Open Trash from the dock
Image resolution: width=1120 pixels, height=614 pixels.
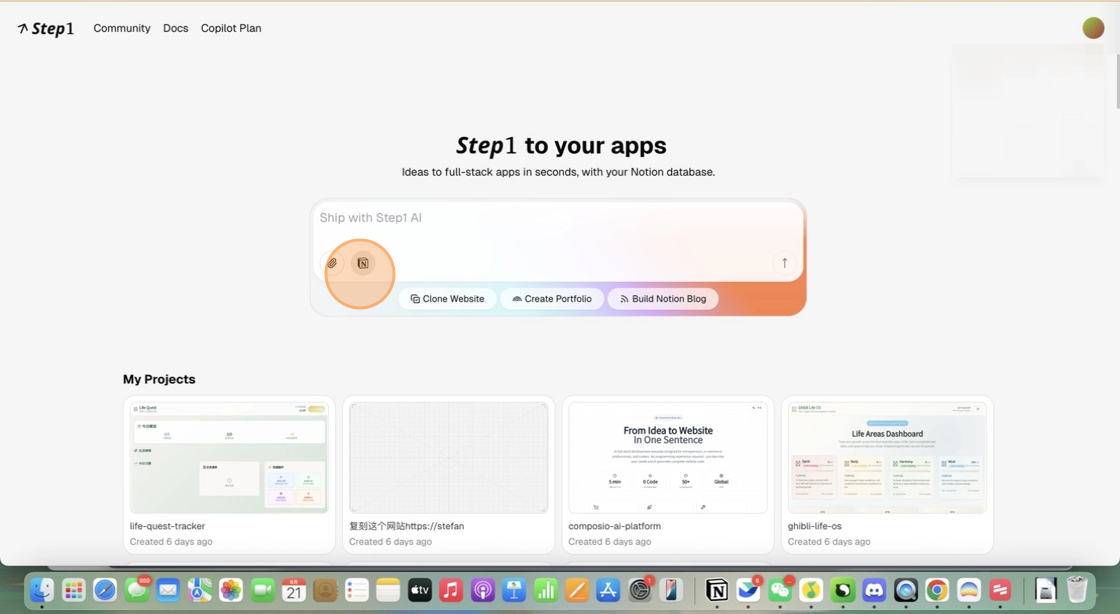[x=1076, y=590]
